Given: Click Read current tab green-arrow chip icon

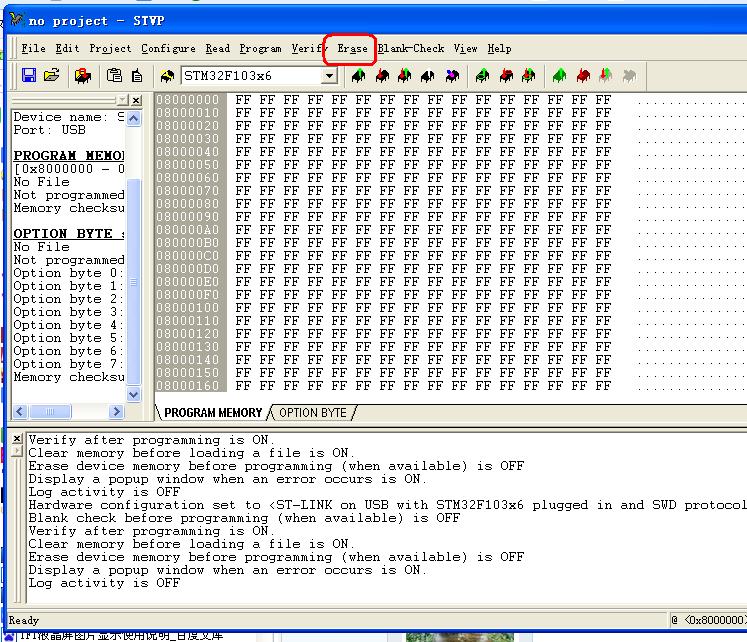Looking at the screenshot, I should pyautogui.click(x=359, y=76).
